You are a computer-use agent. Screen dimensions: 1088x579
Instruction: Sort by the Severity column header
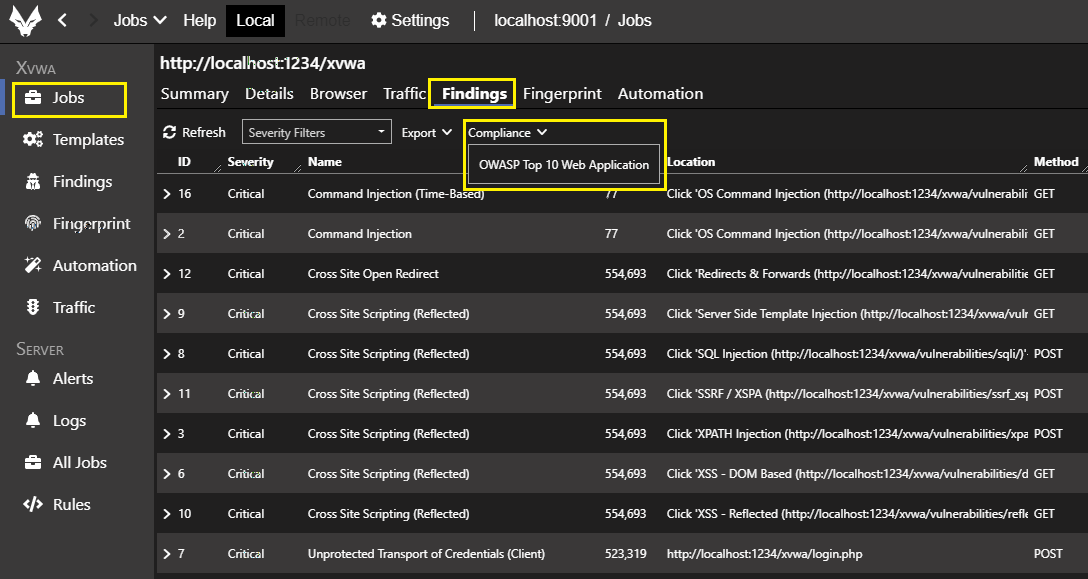pos(250,162)
